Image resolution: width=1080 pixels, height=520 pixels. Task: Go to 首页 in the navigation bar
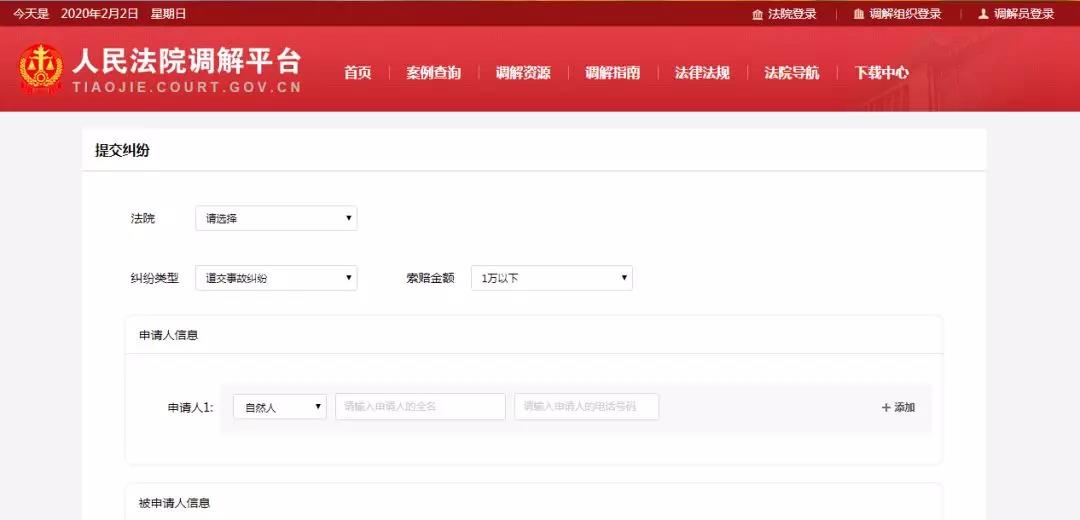[x=357, y=73]
